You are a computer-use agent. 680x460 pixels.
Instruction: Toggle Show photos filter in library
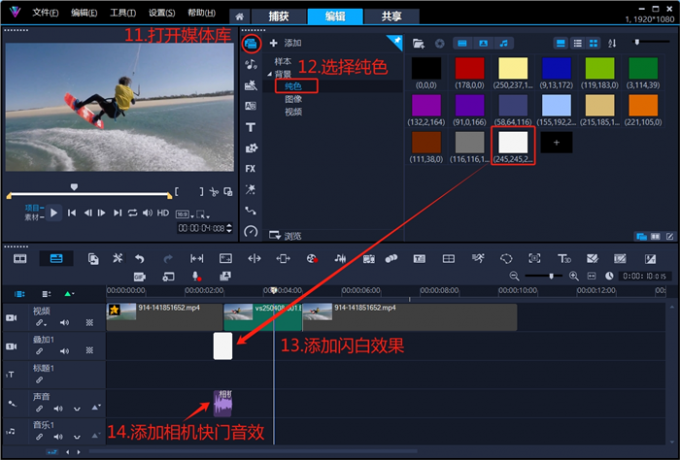(x=483, y=43)
